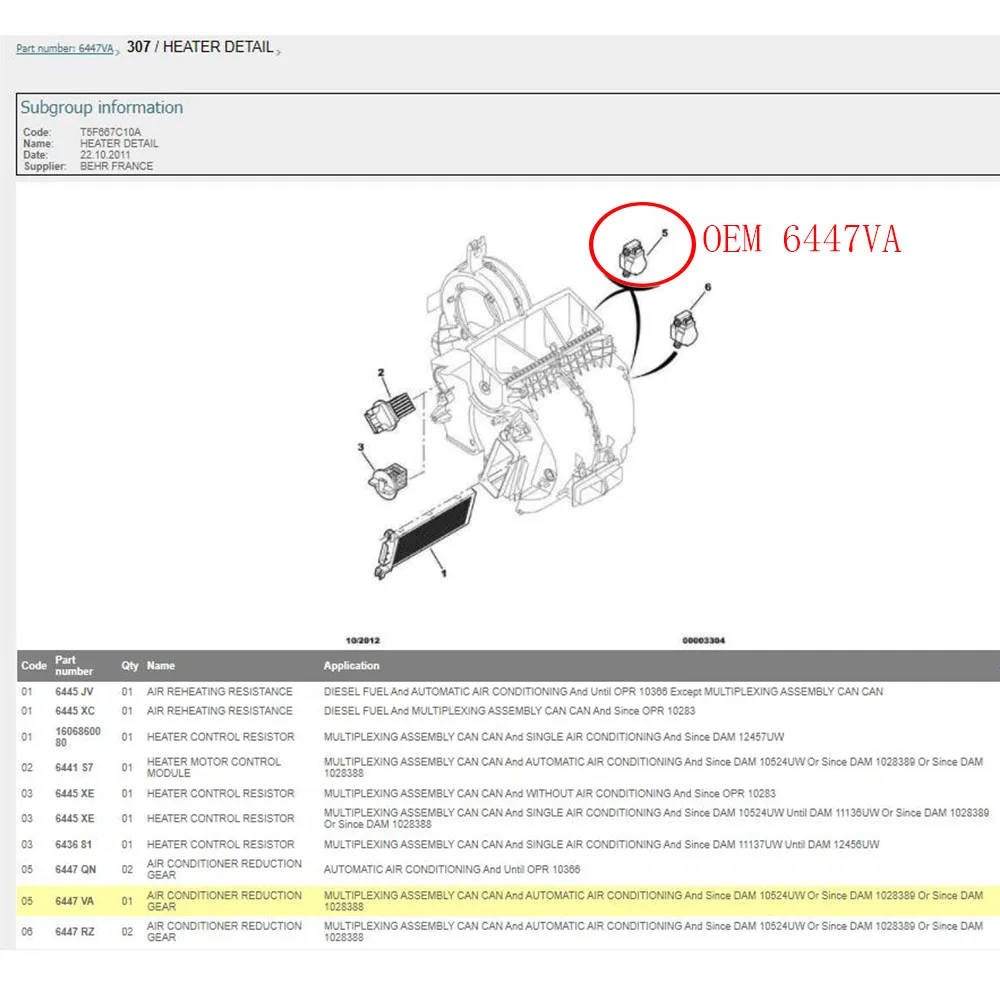The image size is (1000, 1000).
Task: Click the 'Application' column header
Action: [351, 665]
